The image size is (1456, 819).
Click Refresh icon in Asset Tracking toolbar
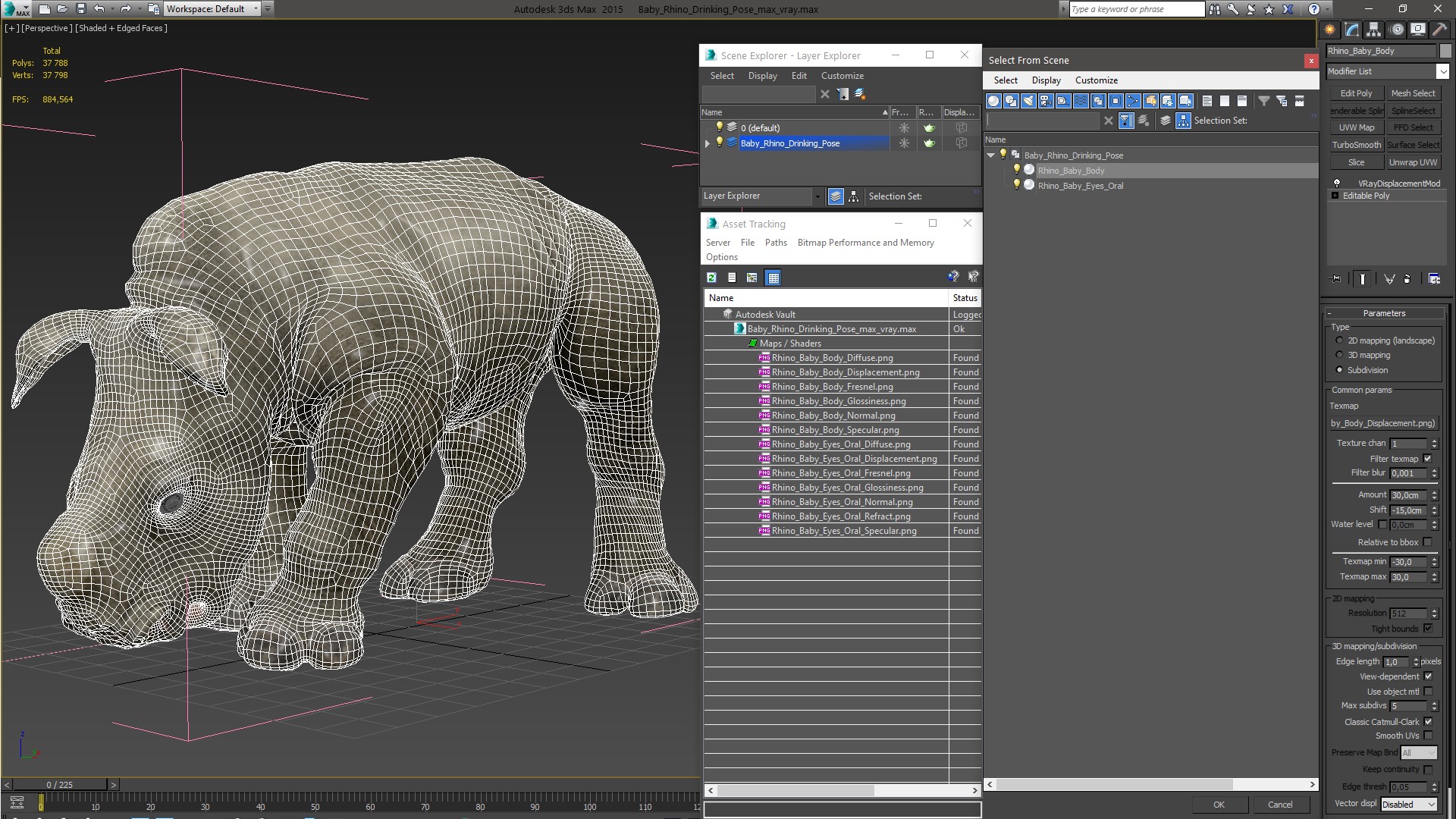coord(711,278)
